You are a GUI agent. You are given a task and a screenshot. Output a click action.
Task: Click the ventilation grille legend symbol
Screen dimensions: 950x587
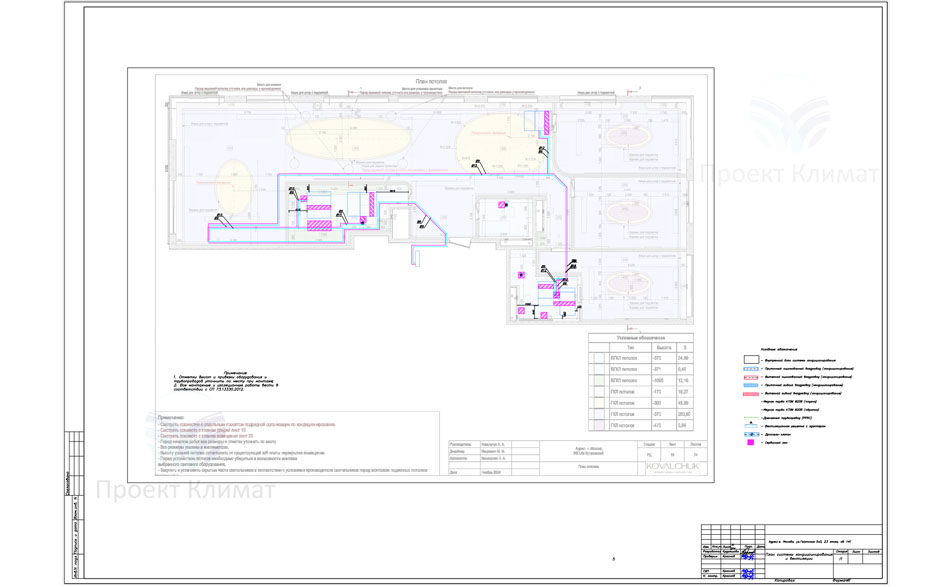point(751,424)
